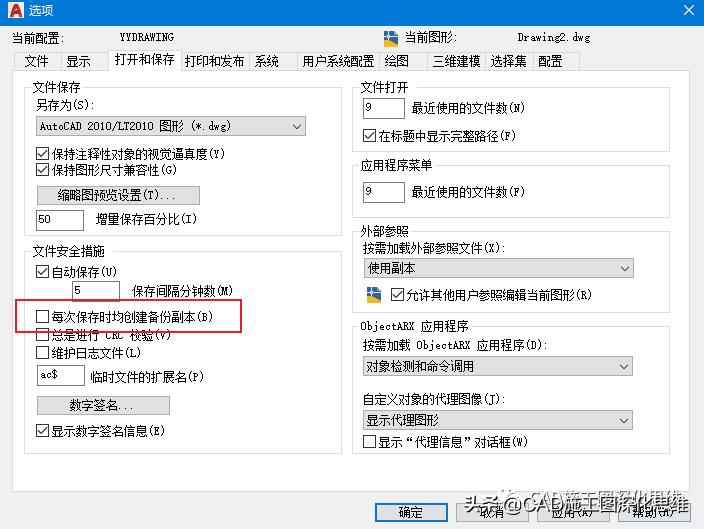Open the 按需加载外部参照文件 dropdown

pos(499,269)
